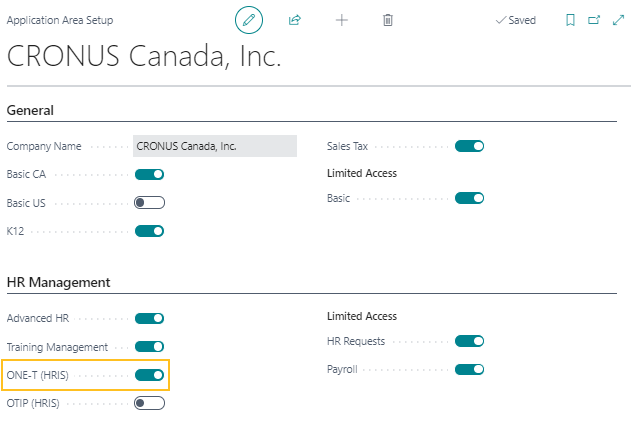The width and height of the screenshot is (639, 422).
Task: Click the Saved status indicator
Action: pos(516,20)
